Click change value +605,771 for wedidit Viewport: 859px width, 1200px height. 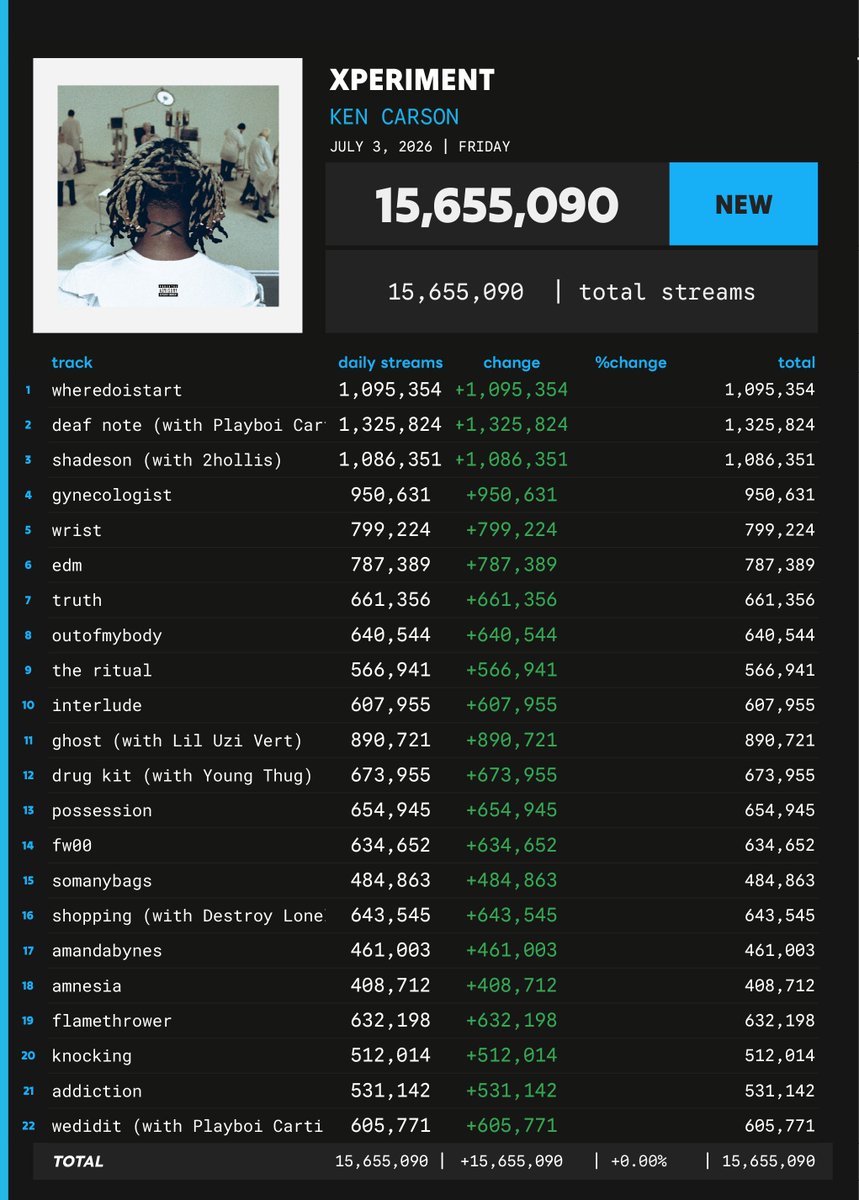click(511, 1126)
